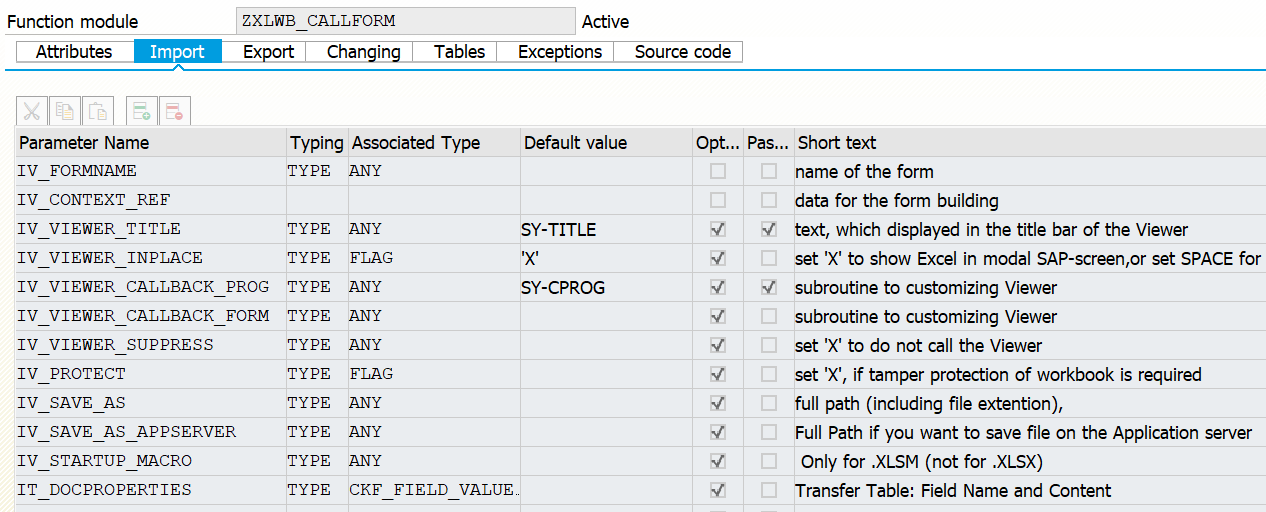1266x512 pixels.
Task: Select the IV_VIEWER_CALLBACK_FORM parameter cell
Action: 151,316
